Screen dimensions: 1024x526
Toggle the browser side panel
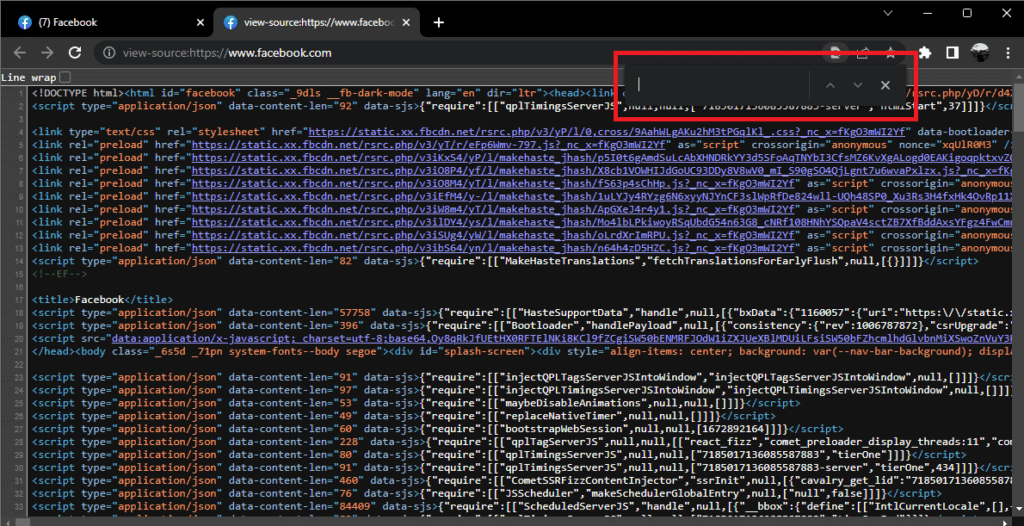click(x=953, y=53)
